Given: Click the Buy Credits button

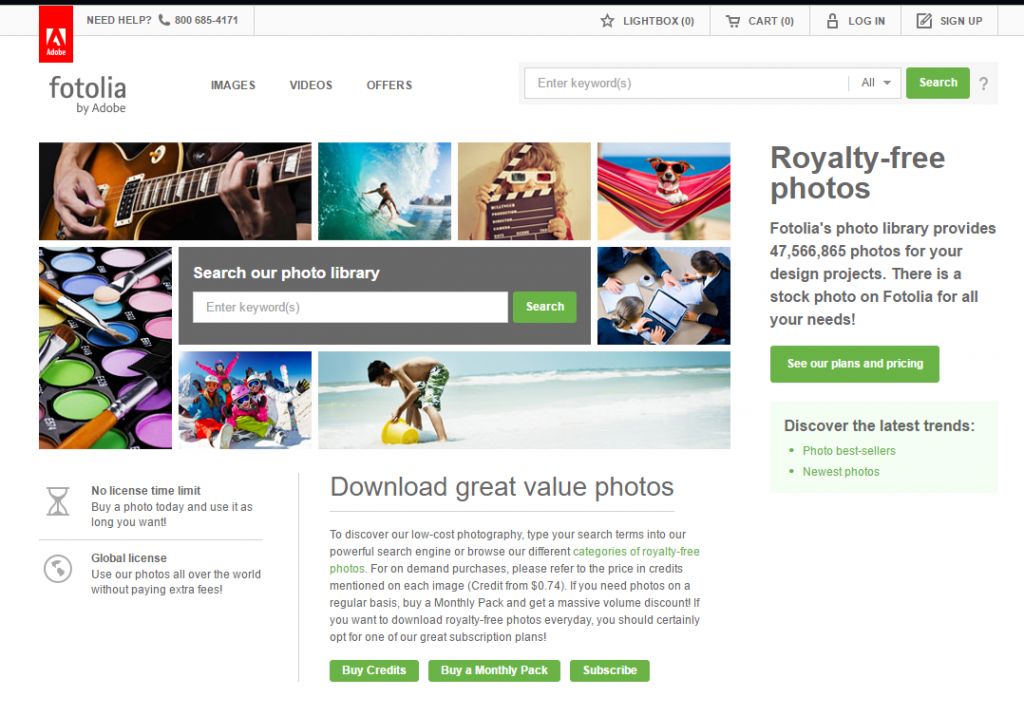Looking at the screenshot, I should tap(374, 670).
